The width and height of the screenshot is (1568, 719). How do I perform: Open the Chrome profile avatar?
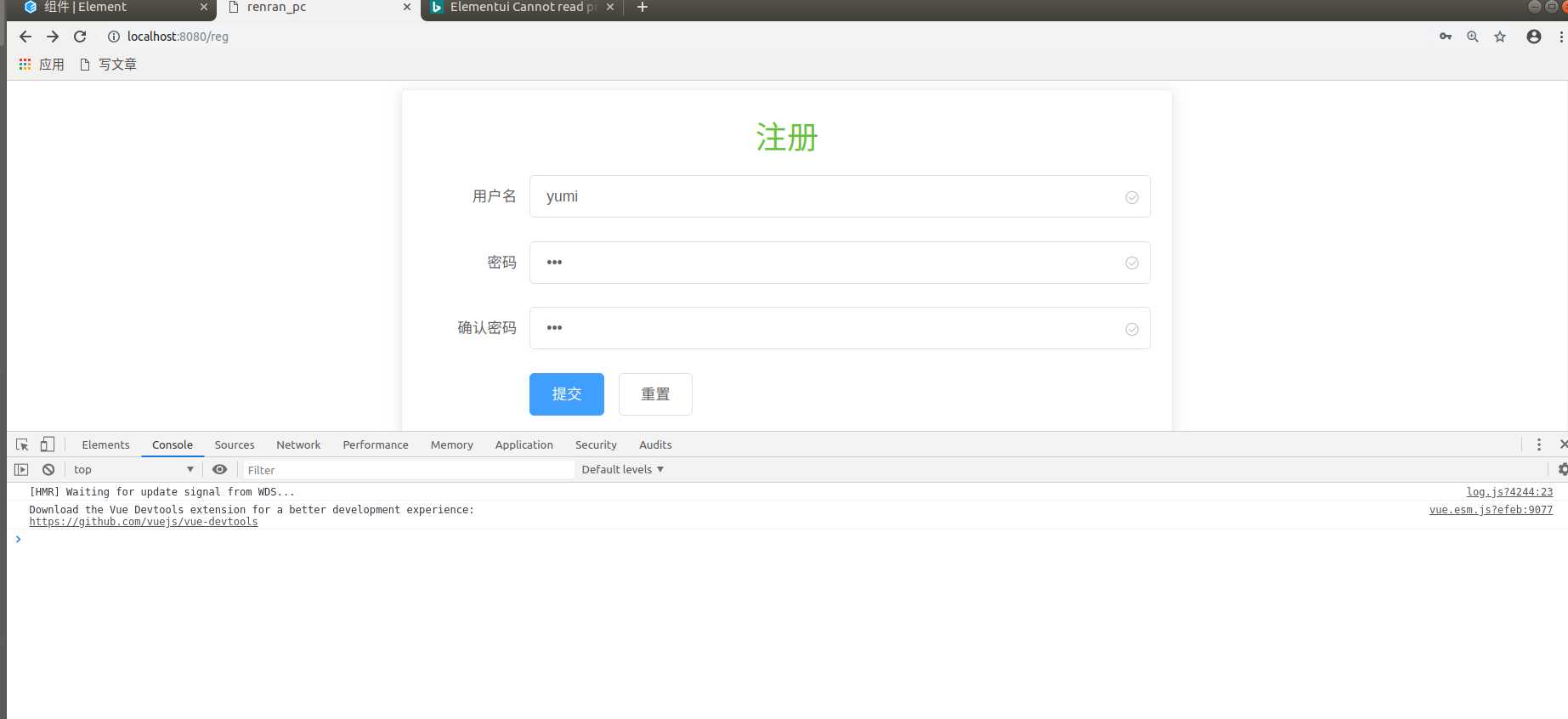[1534, 37]
